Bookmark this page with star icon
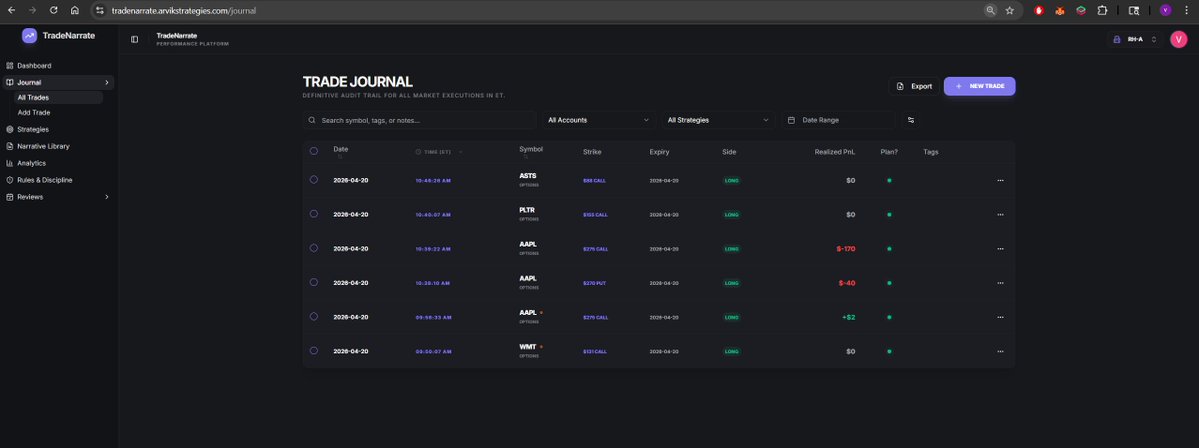Screen dimensions: 1199x448 (1009, 11)
